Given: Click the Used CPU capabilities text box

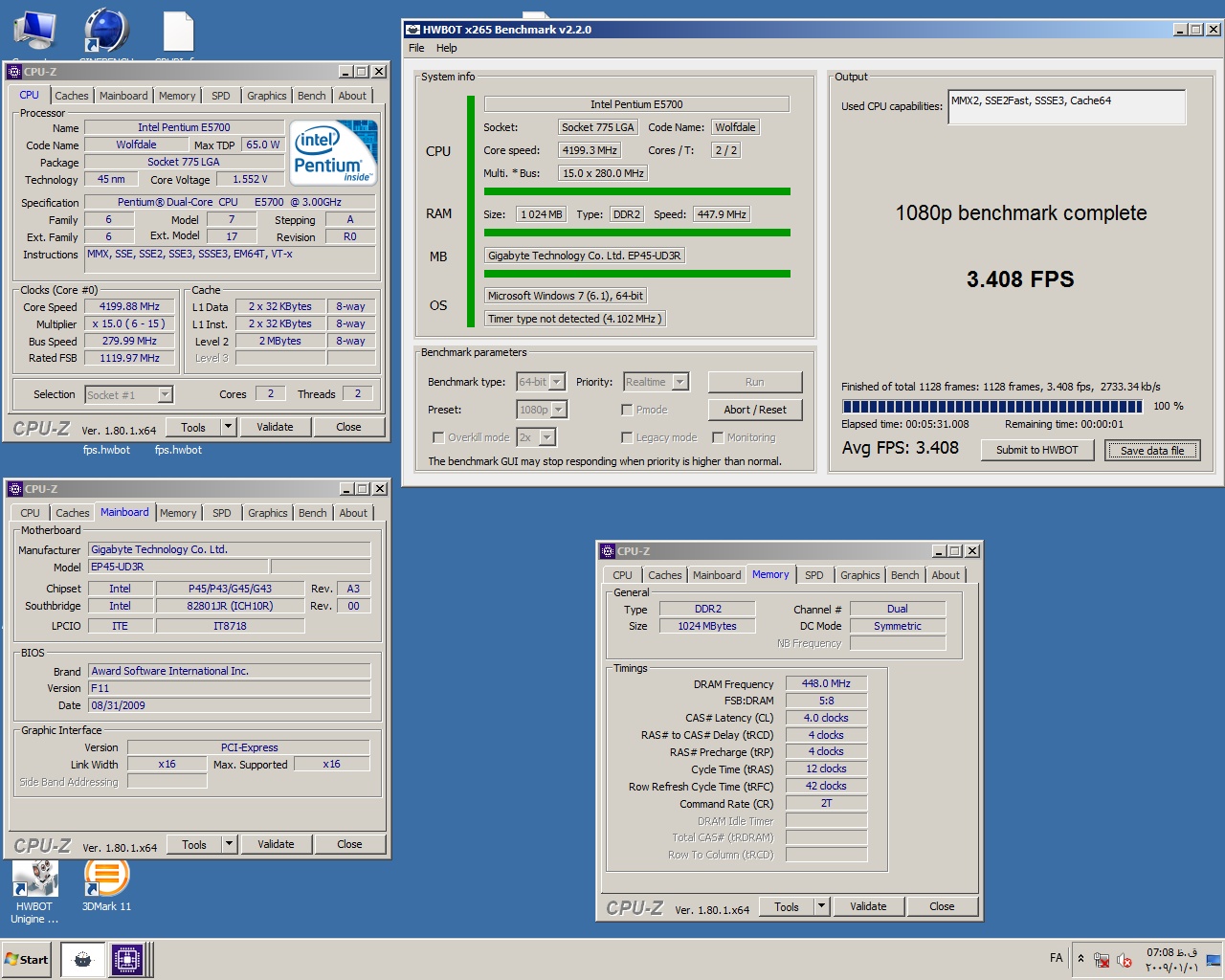Looking at the screenshot, I should click(x=1066, y=107).
